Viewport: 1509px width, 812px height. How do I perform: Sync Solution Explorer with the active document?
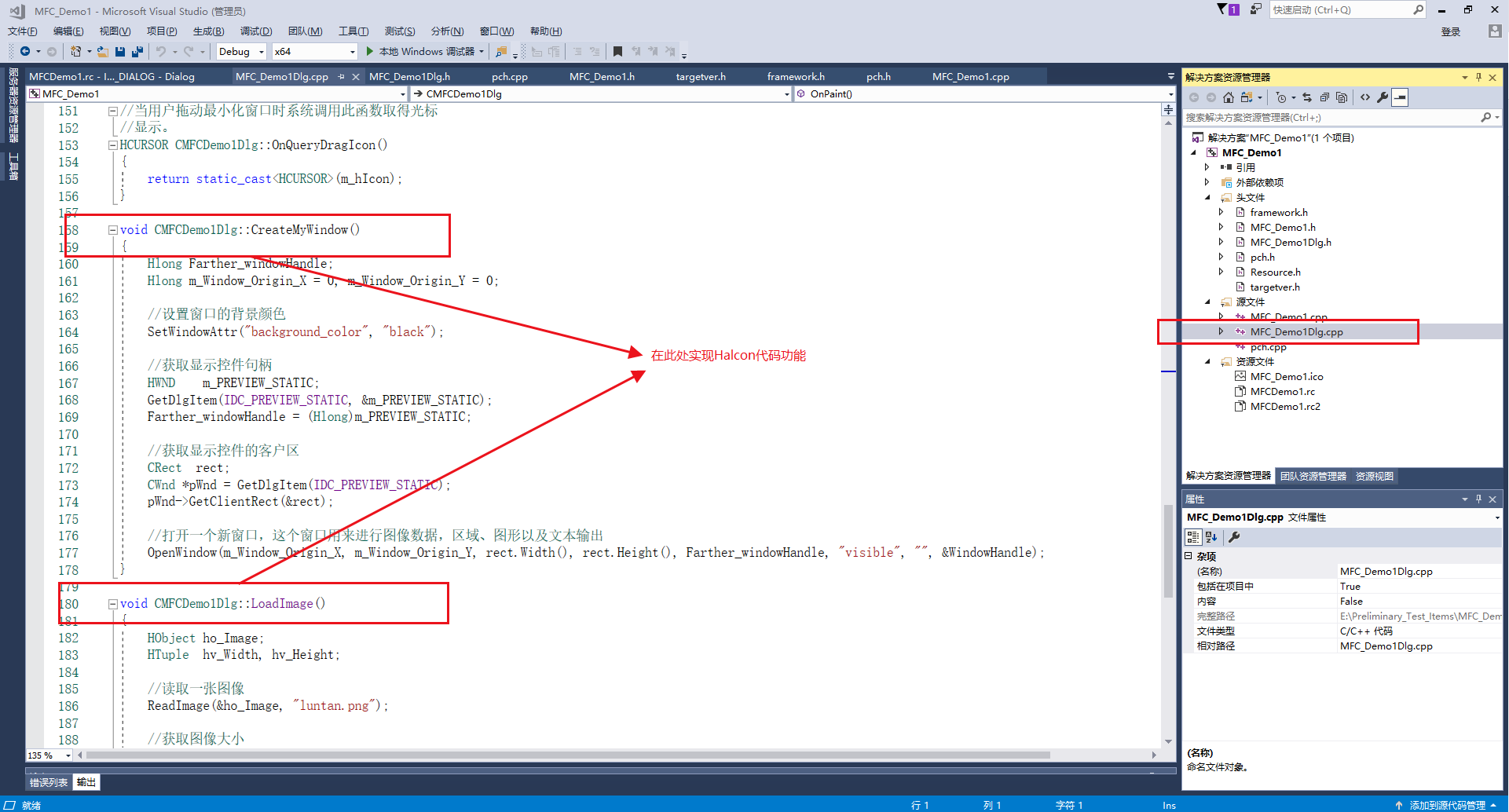pos(1307,97)
